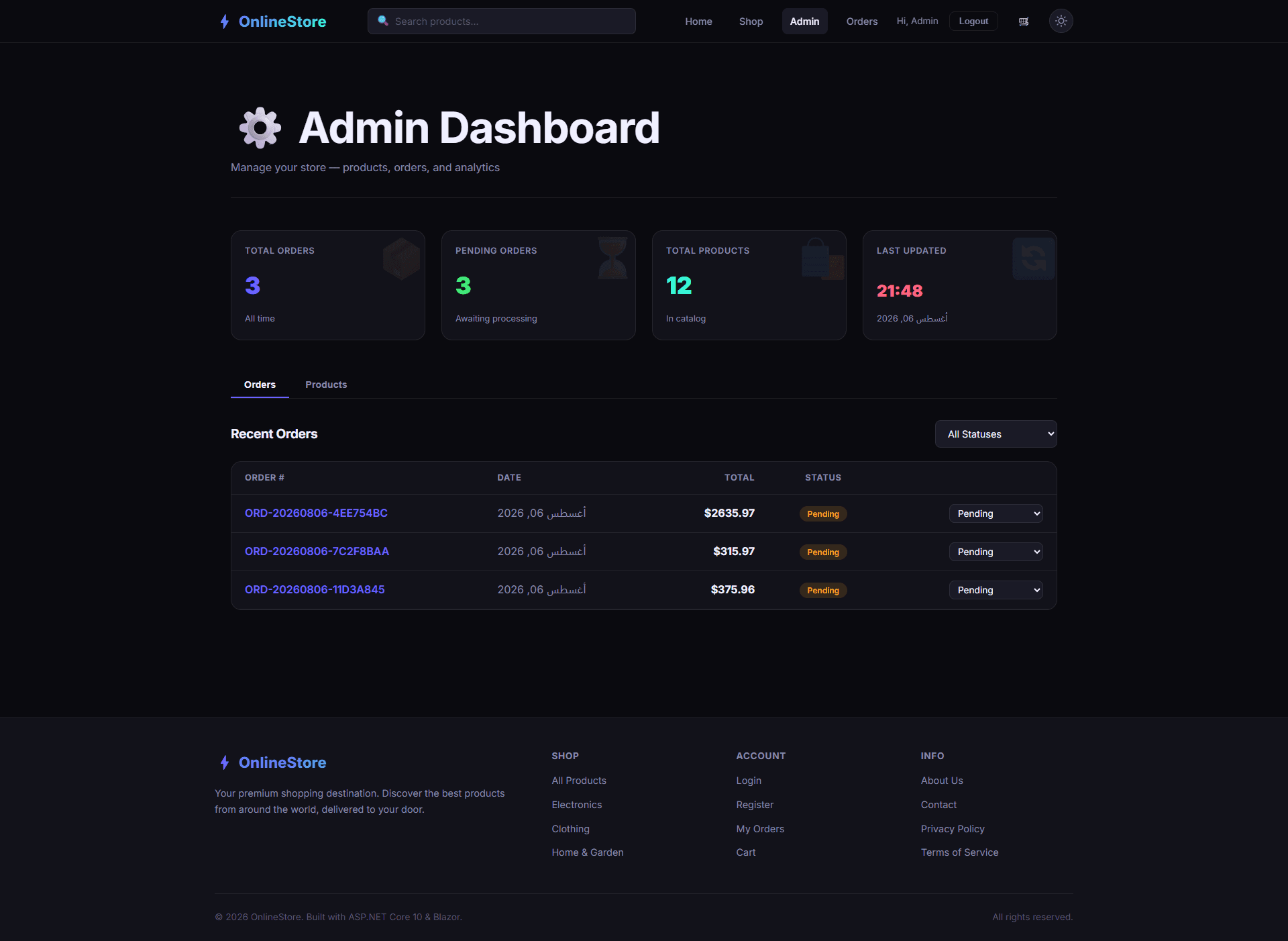Image resolution: width=1288 pixels, height=941 pixels.
Task: Open Shop from the navigation bar
Action: (x=751, y=21)
